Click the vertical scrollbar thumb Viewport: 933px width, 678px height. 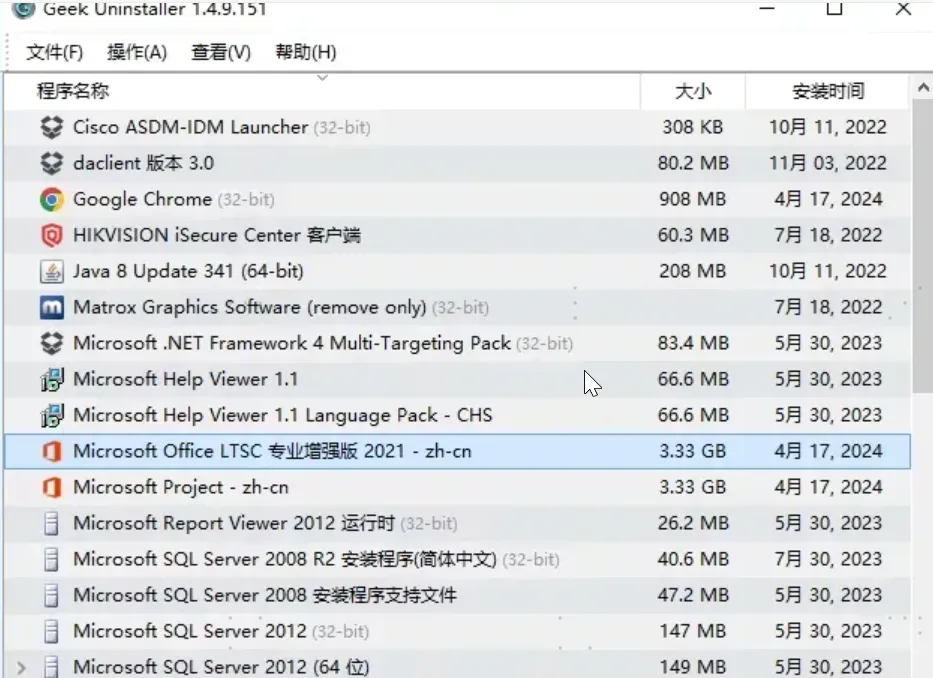pos(923,246)
